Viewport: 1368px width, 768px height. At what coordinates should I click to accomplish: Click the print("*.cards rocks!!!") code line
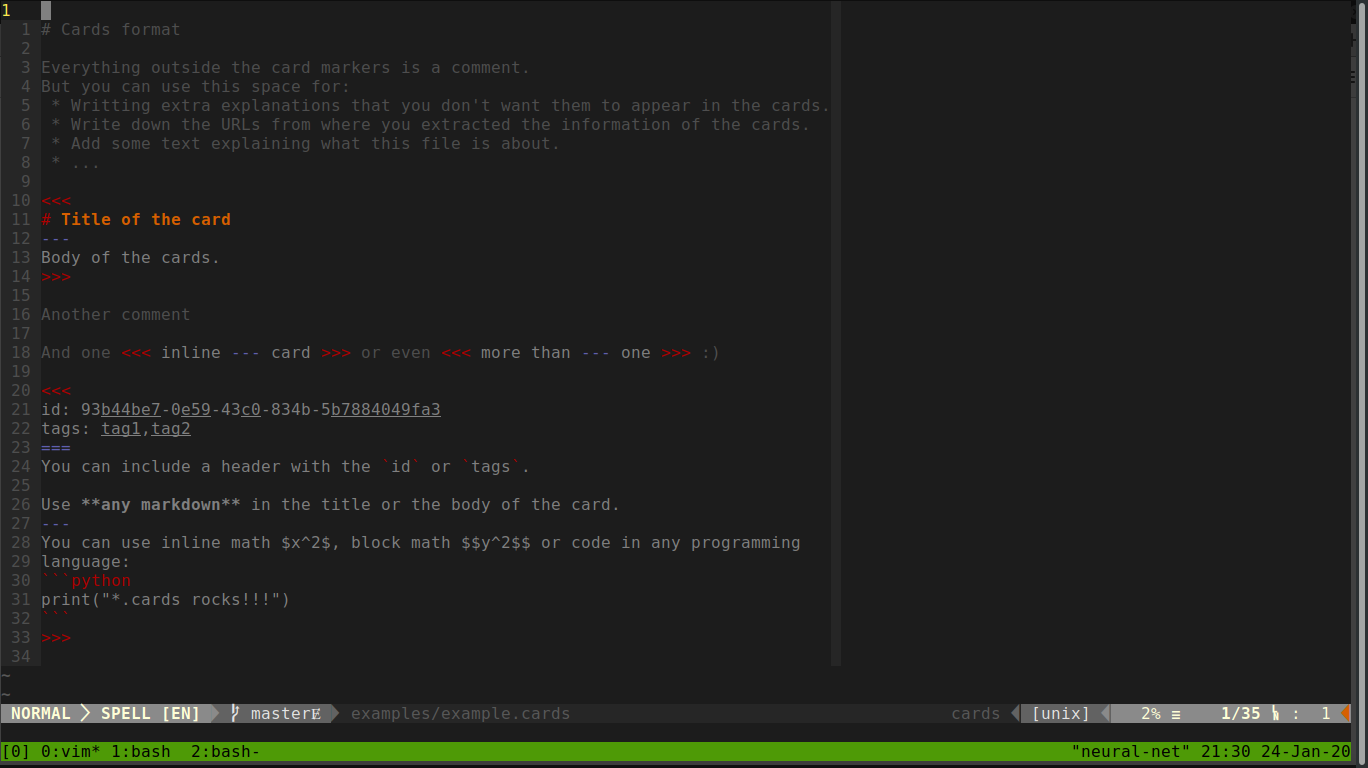165,599
